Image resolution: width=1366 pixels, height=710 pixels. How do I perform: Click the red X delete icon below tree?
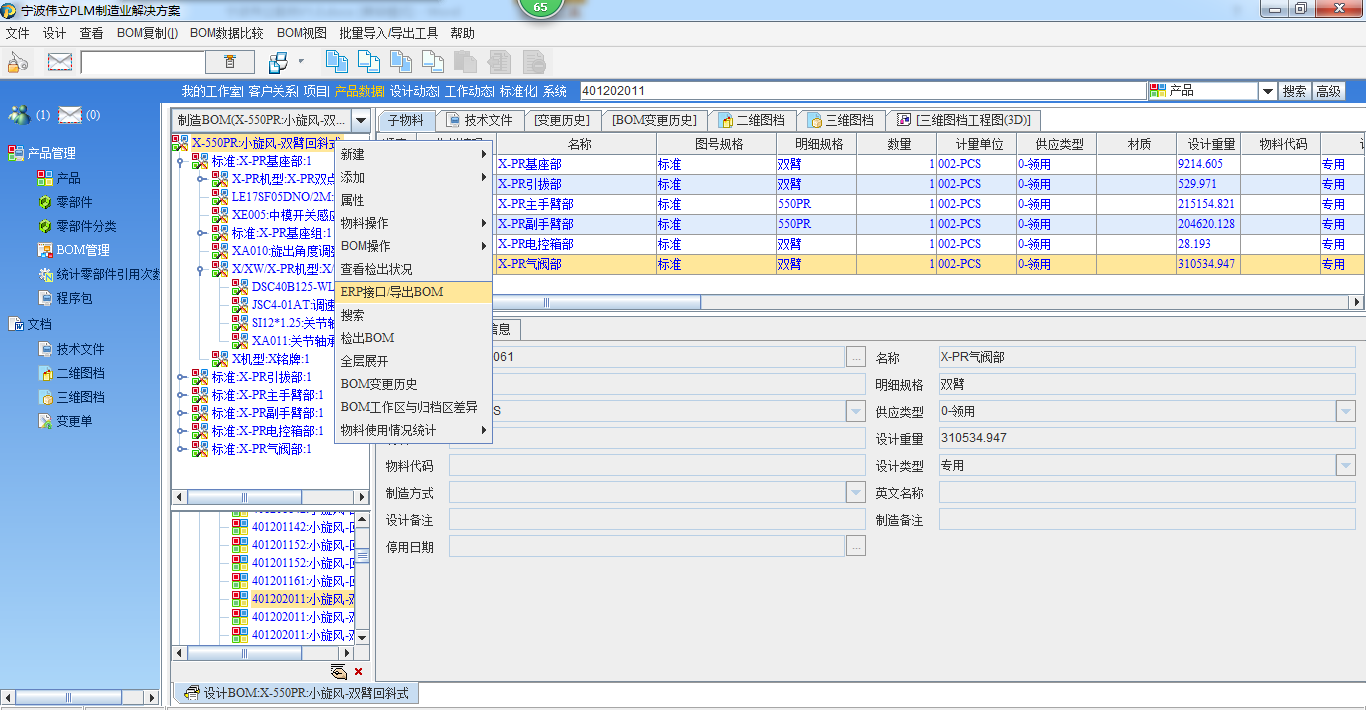tap(358, 672)
